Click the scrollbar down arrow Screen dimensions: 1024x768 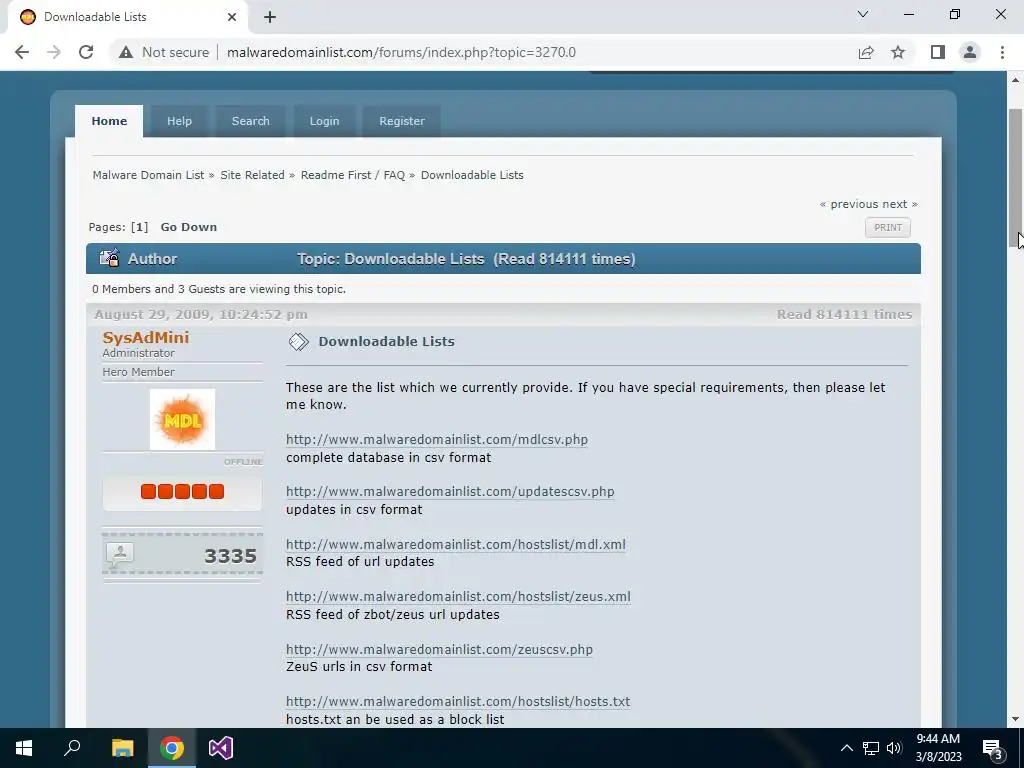(x=1016, y=719)
